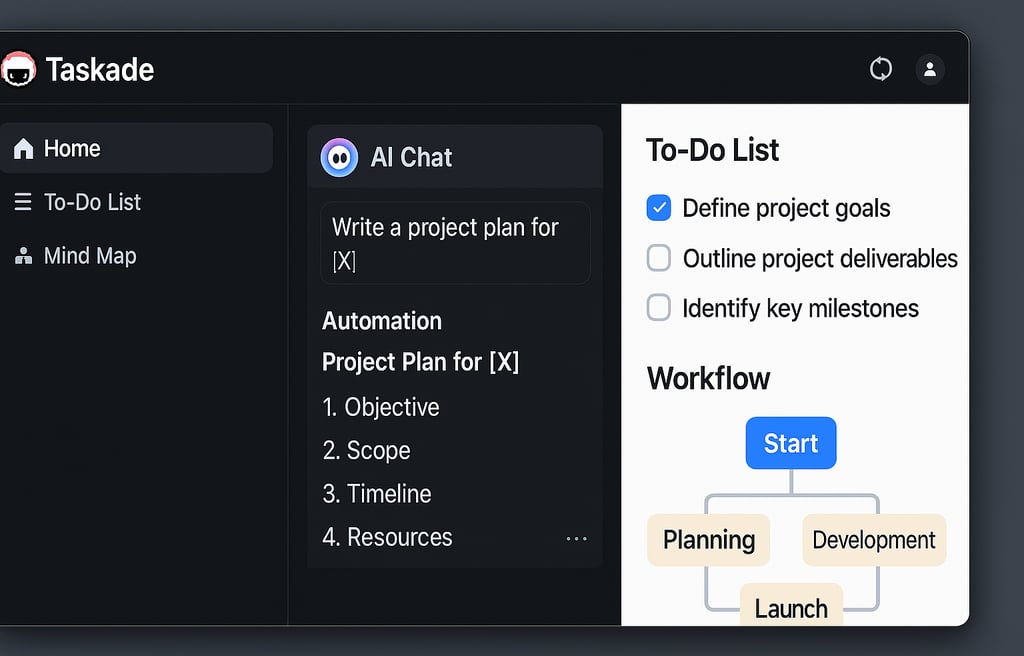Image resolution: width=1024 pixels, height=656 pixels.
Task: Select the 4. Resources list item
Action: pyautogui.click(x=387, y=537)
